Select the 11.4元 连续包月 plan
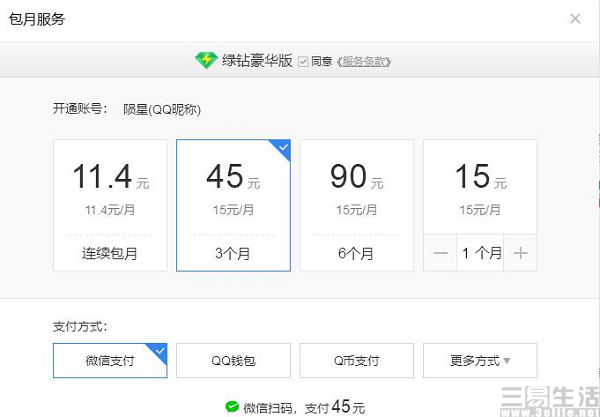600x417 pixels. coord(109,204)
